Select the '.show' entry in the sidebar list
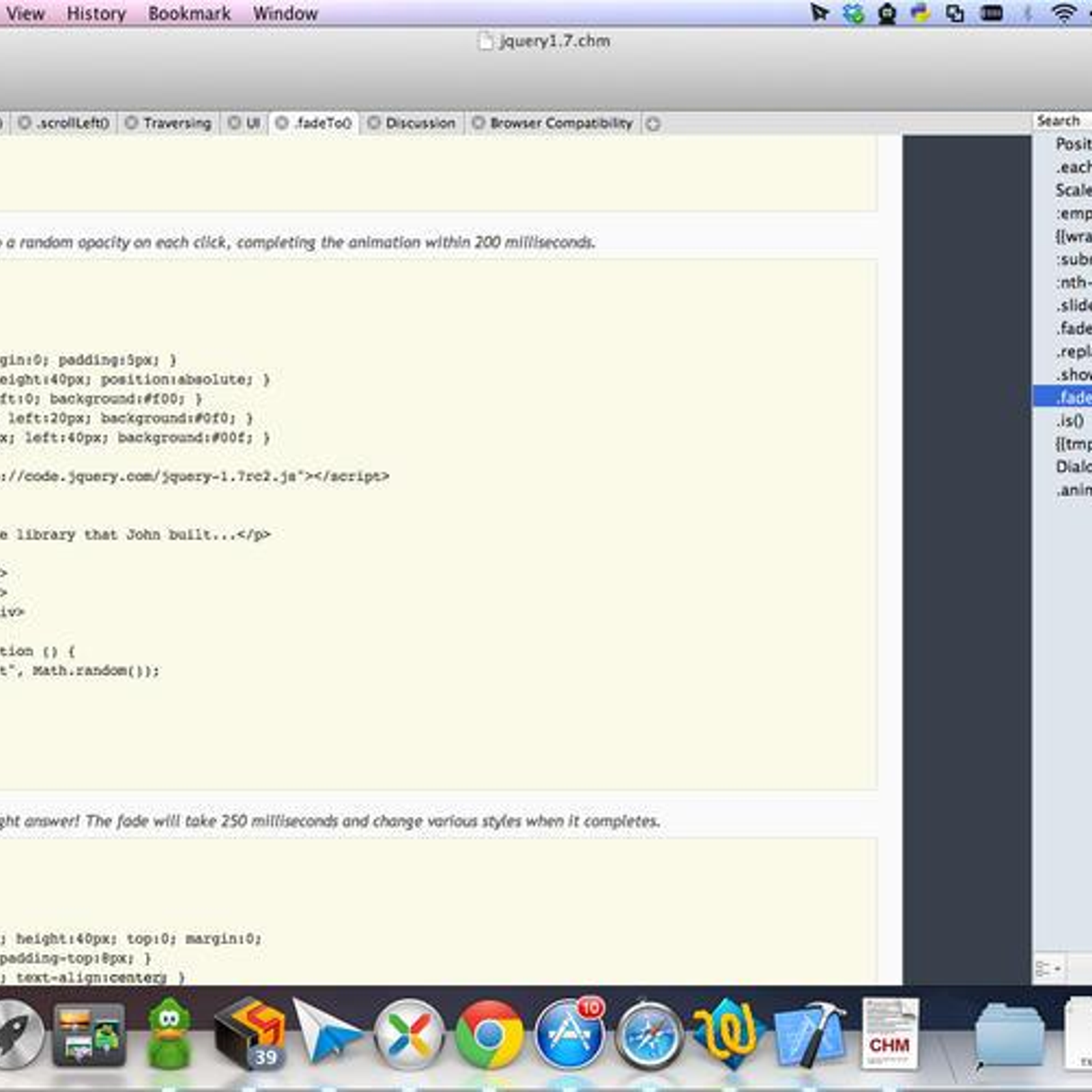The height and width of the screenshot is (1092, 1092). click(1063, 375)
